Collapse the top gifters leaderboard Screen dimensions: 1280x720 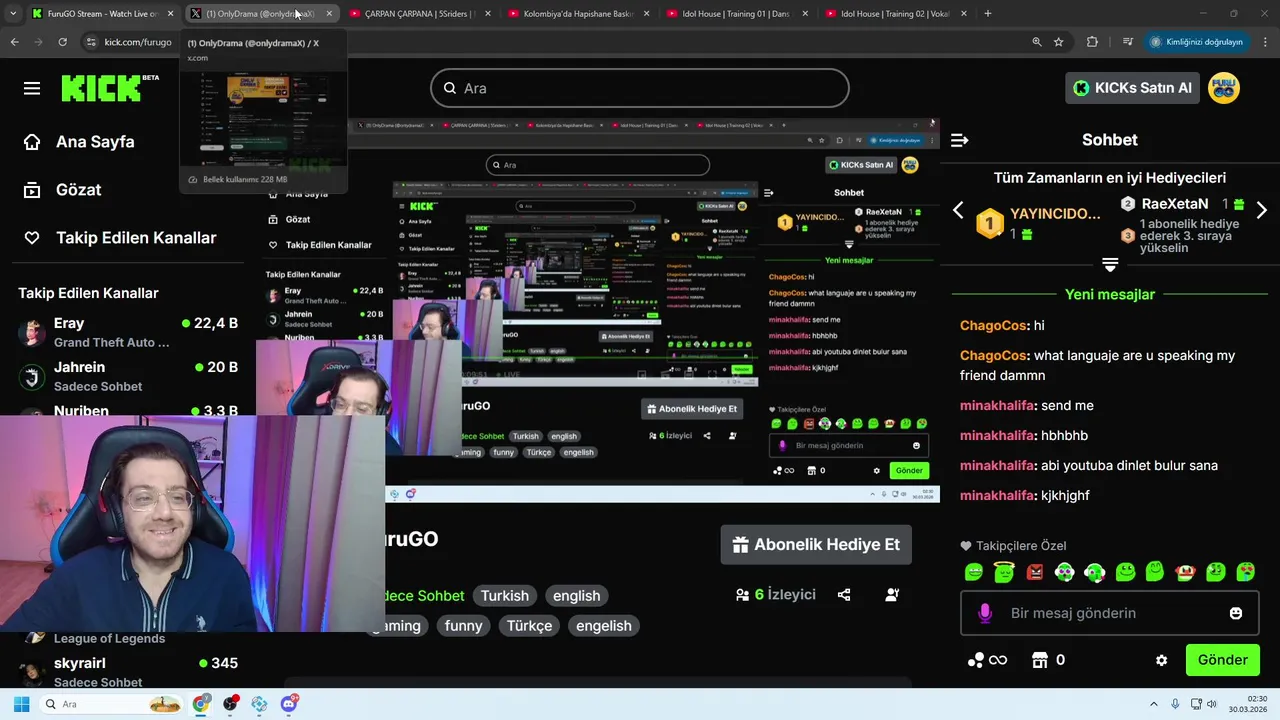point(1110,265)
